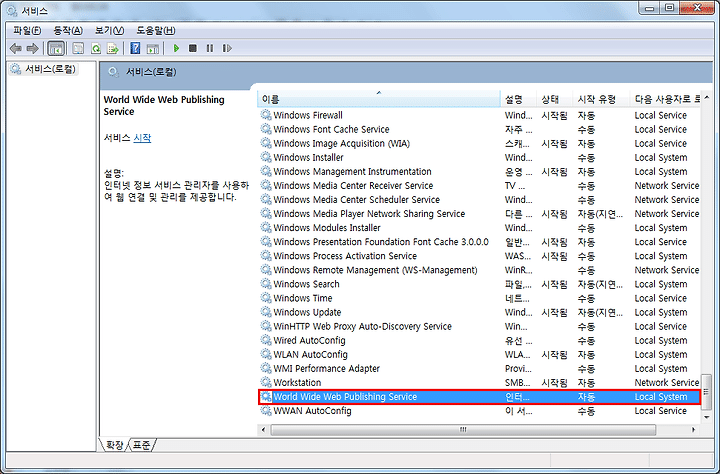This screenshot has width=720, height=474.
Task: Select the Wired AutoConfig service name
Action: coord(309,340)
